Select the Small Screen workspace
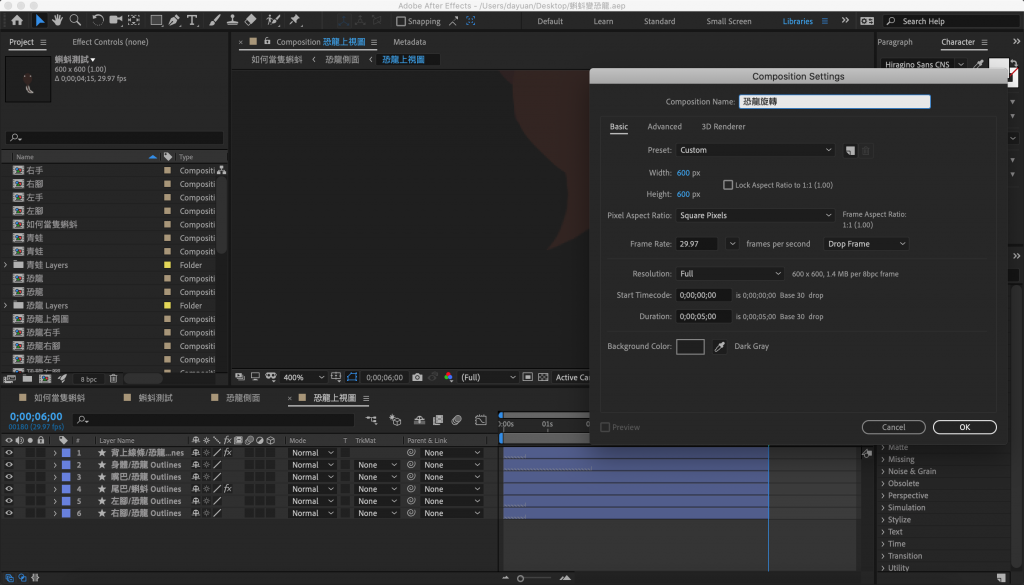 729,21
